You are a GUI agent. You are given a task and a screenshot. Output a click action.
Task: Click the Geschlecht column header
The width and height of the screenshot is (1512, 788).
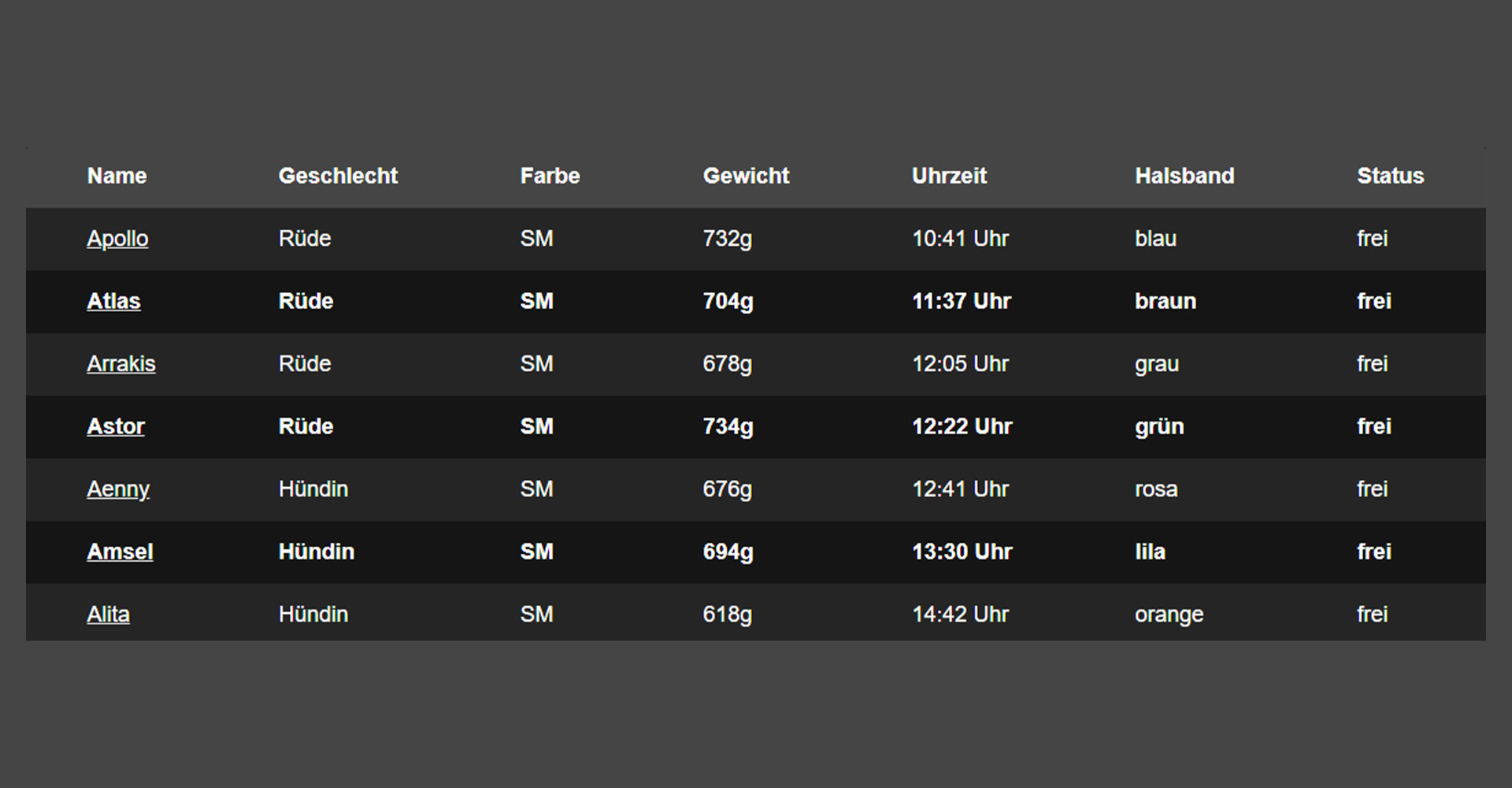click(338, 176)
